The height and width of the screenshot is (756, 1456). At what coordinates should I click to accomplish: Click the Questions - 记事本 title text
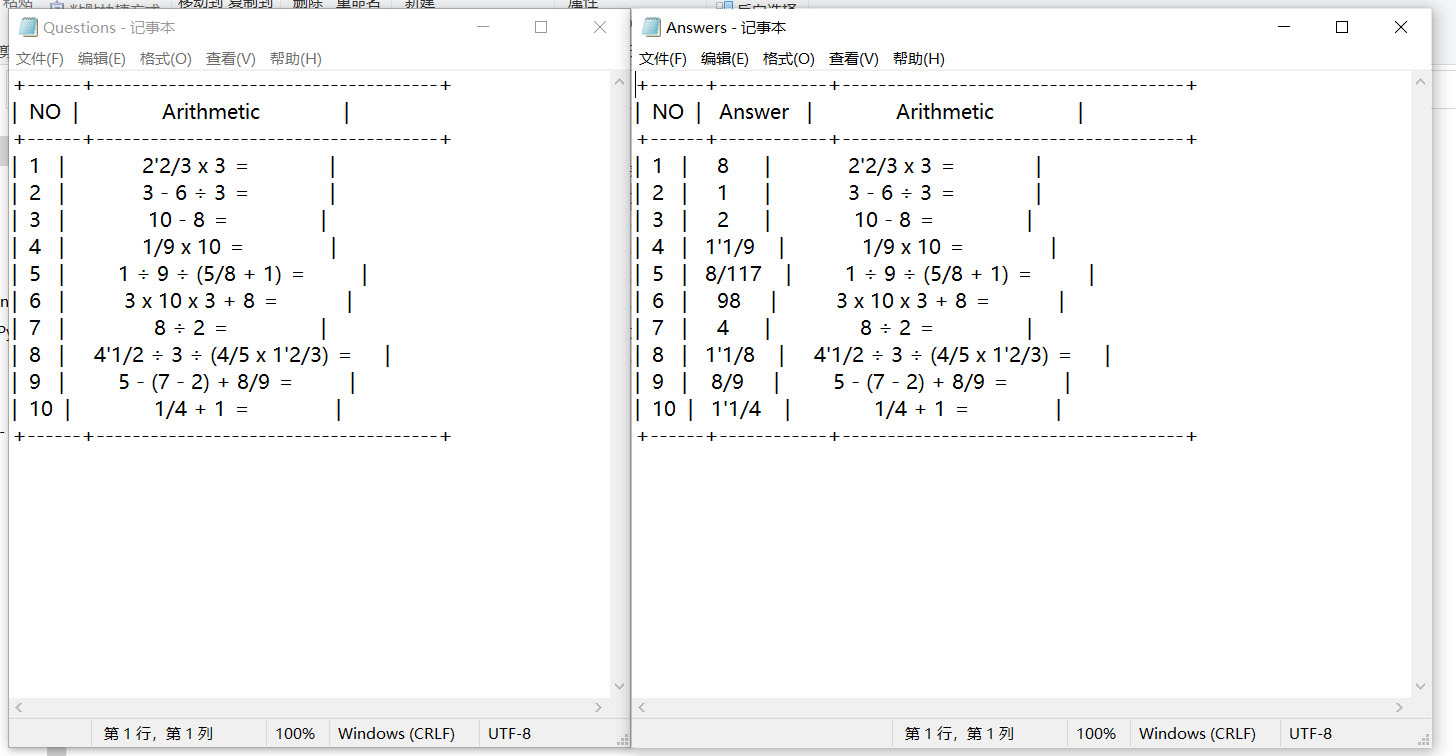109,28
